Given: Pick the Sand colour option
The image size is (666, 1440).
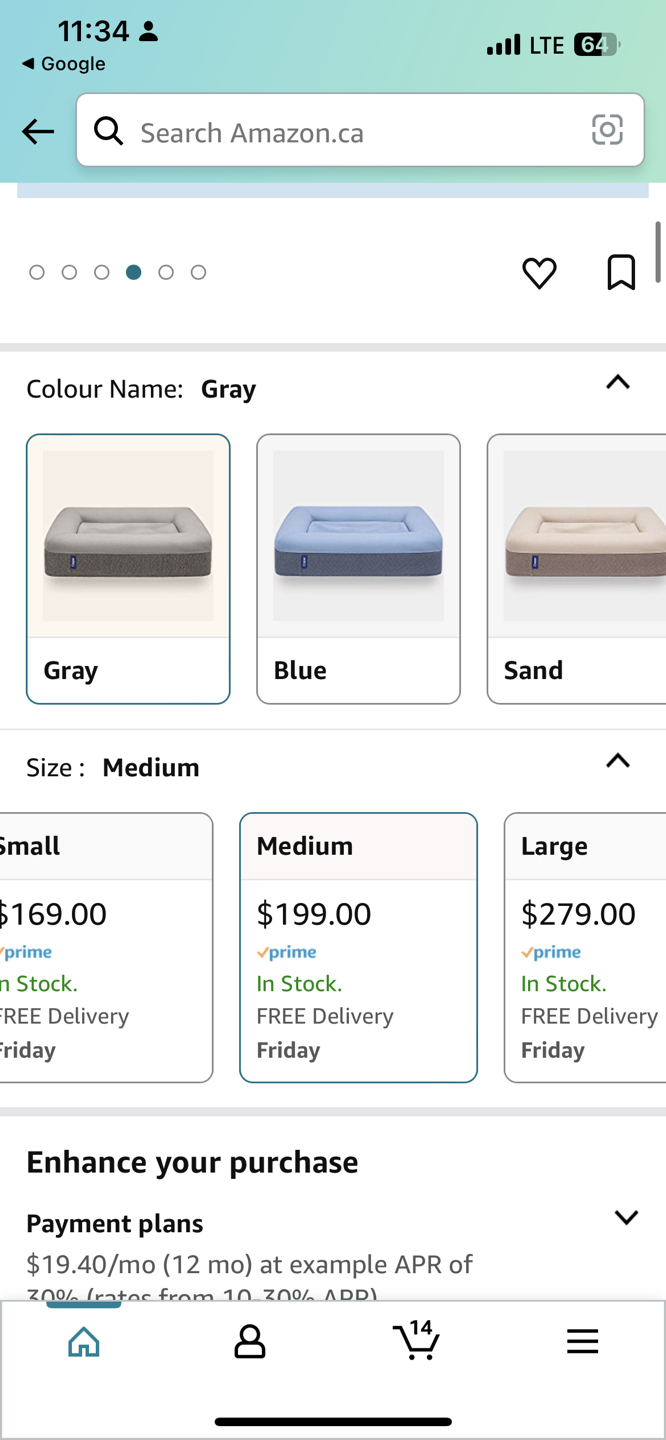Looking at the screenshot, I should pos(577,568).
